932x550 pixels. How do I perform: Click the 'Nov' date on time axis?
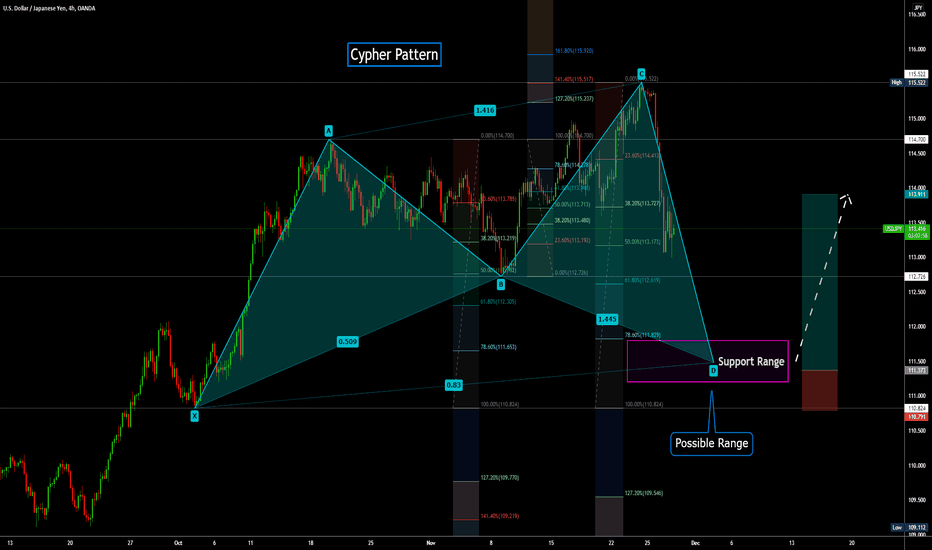[x=431, y=543]
